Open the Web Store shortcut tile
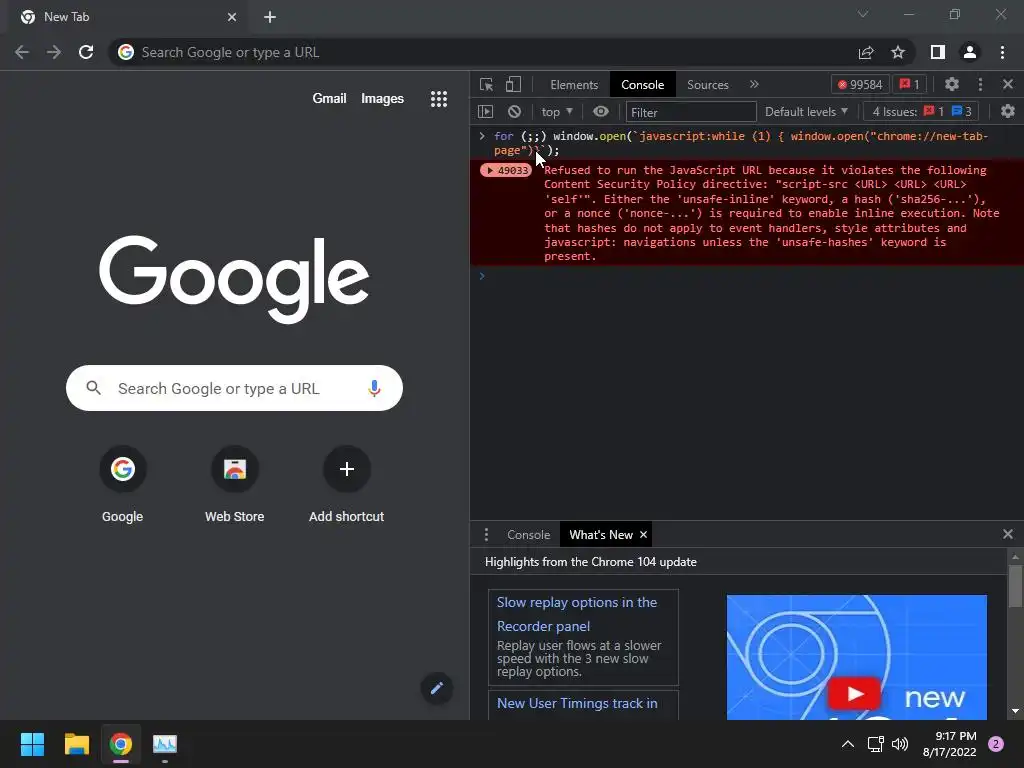Image resolution: width=1024 pixels, height=768 pixels. [x=234, y=486]
